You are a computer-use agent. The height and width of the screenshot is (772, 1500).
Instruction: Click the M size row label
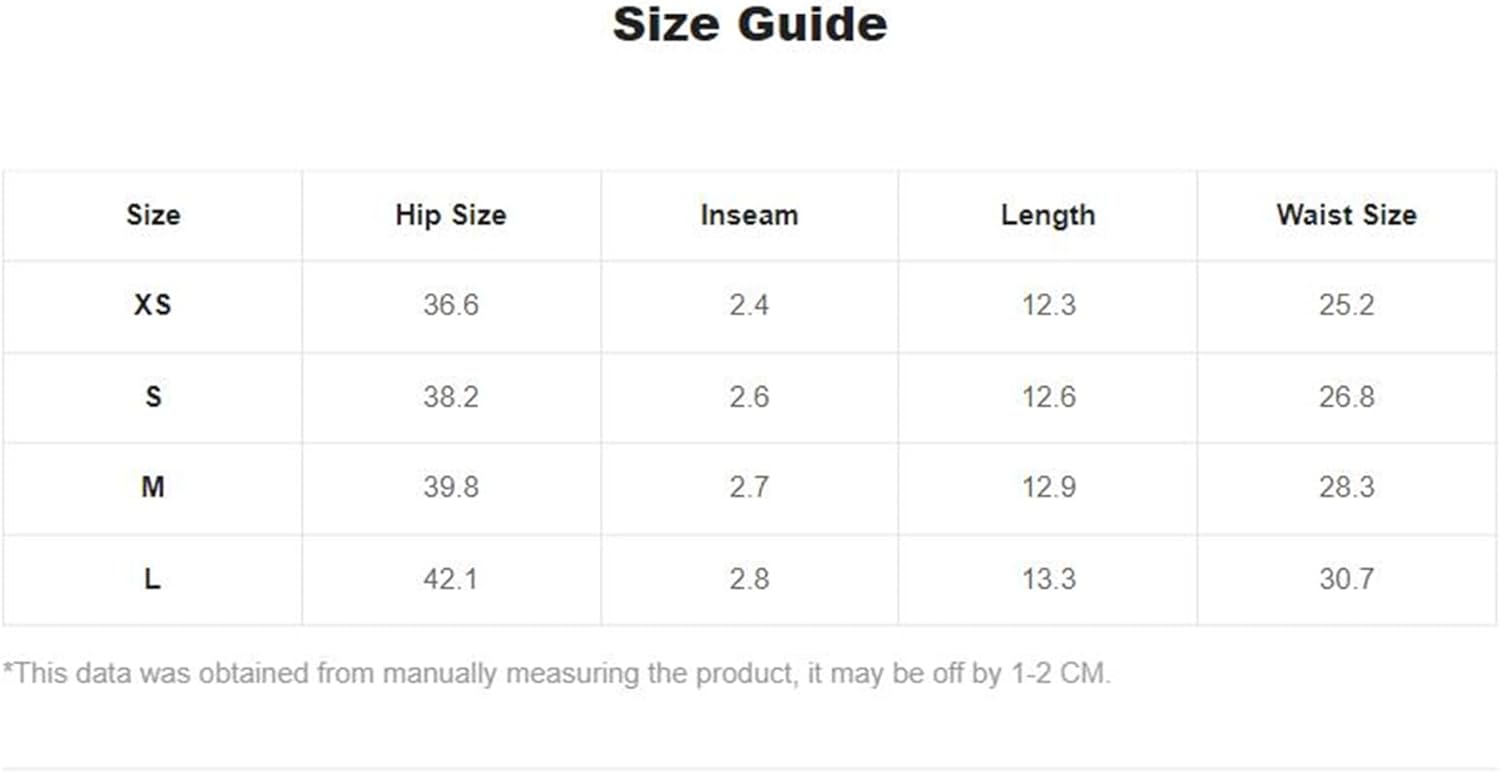153,487
